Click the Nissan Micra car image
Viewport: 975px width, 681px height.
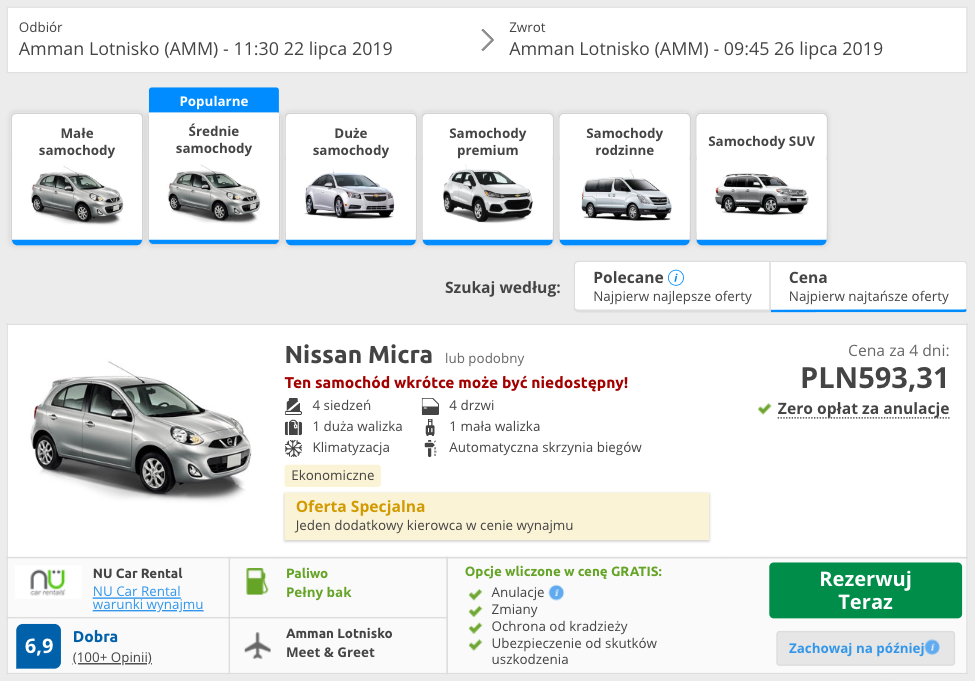pos(141,429)
